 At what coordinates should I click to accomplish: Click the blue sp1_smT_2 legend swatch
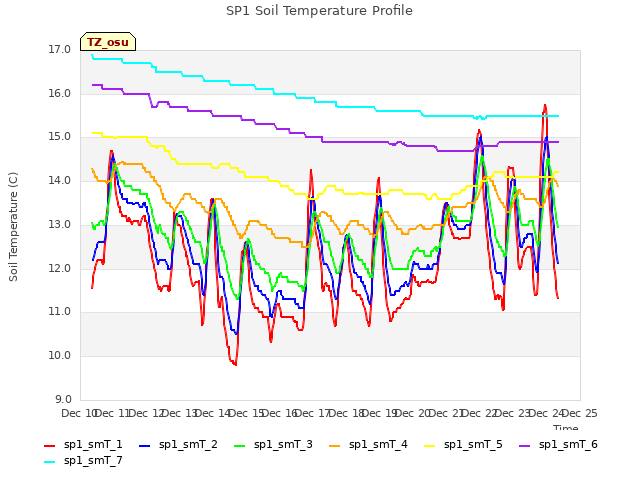point(144,446)
